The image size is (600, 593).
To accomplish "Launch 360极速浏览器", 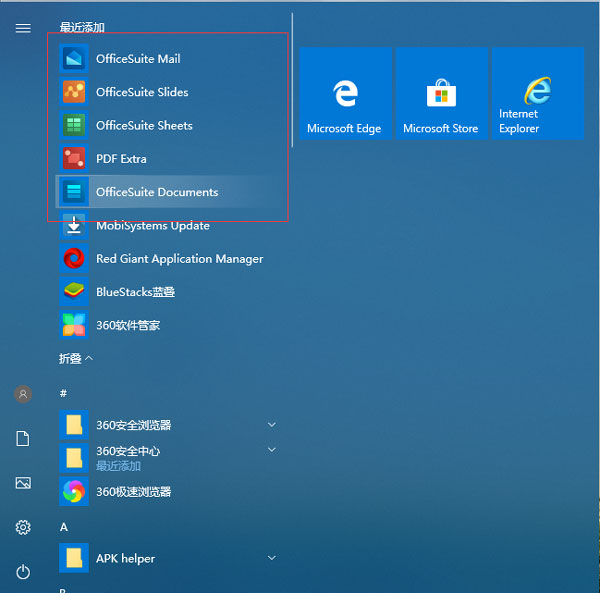I will (x=133, y=491).
